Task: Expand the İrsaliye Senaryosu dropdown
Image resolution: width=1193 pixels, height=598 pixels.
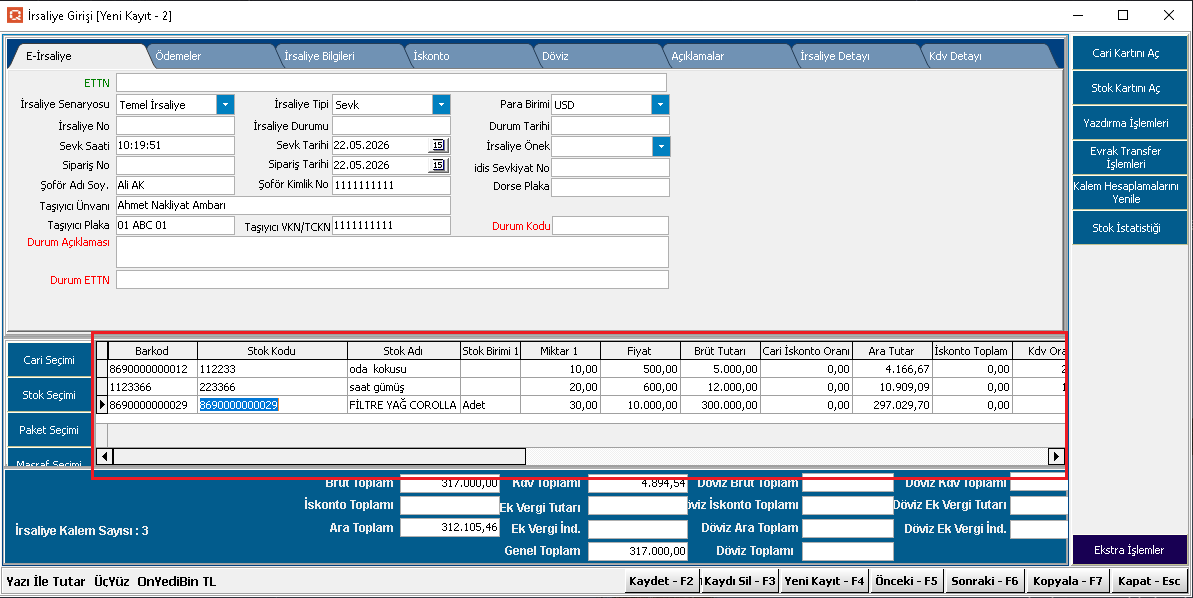Action: (x=225, y=104)
